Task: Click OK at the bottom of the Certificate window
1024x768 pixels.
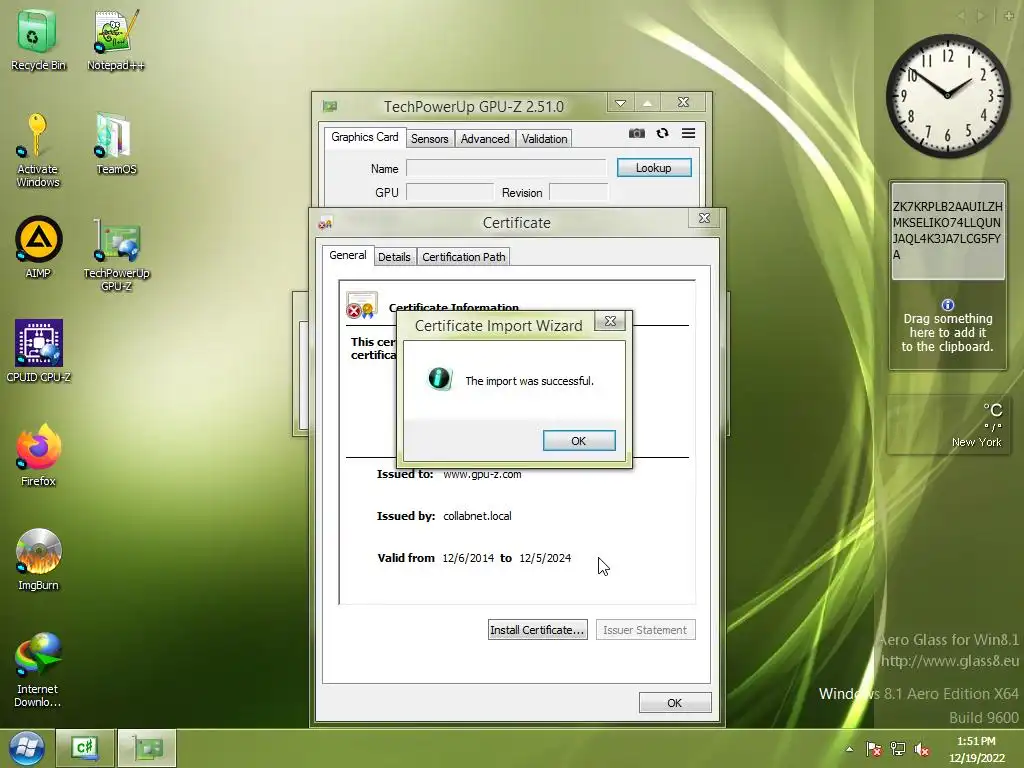Action: [675, 703]
